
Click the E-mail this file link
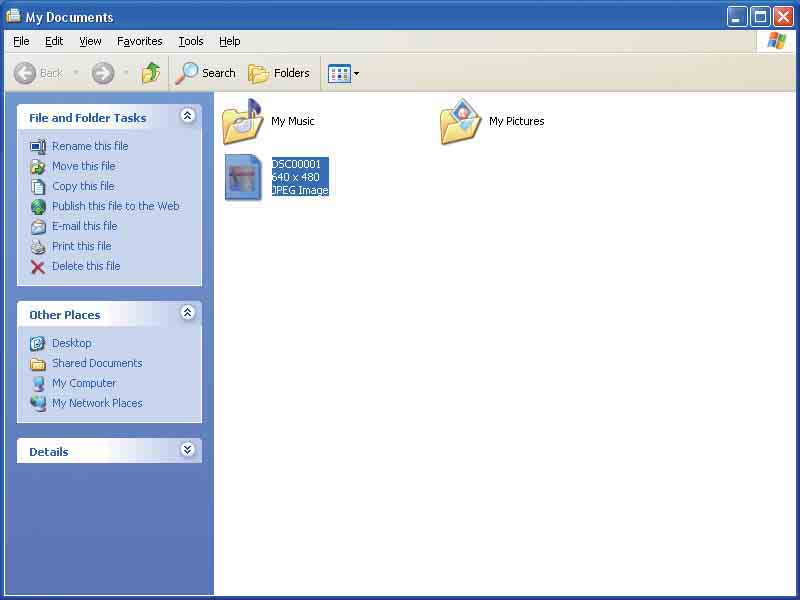pos(85,226)
